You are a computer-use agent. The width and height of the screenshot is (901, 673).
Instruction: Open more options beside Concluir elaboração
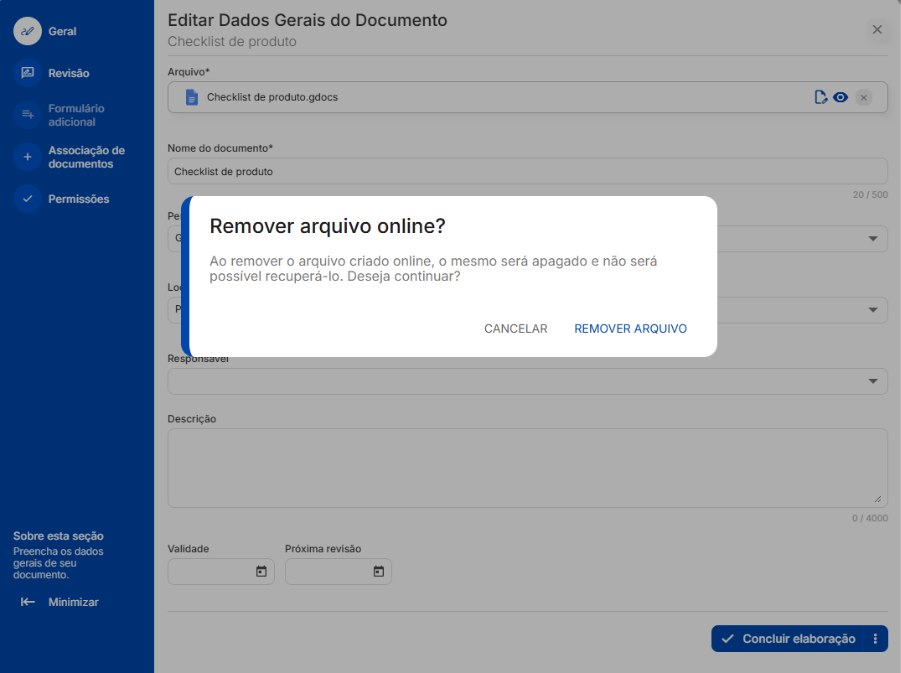[876, 639]
